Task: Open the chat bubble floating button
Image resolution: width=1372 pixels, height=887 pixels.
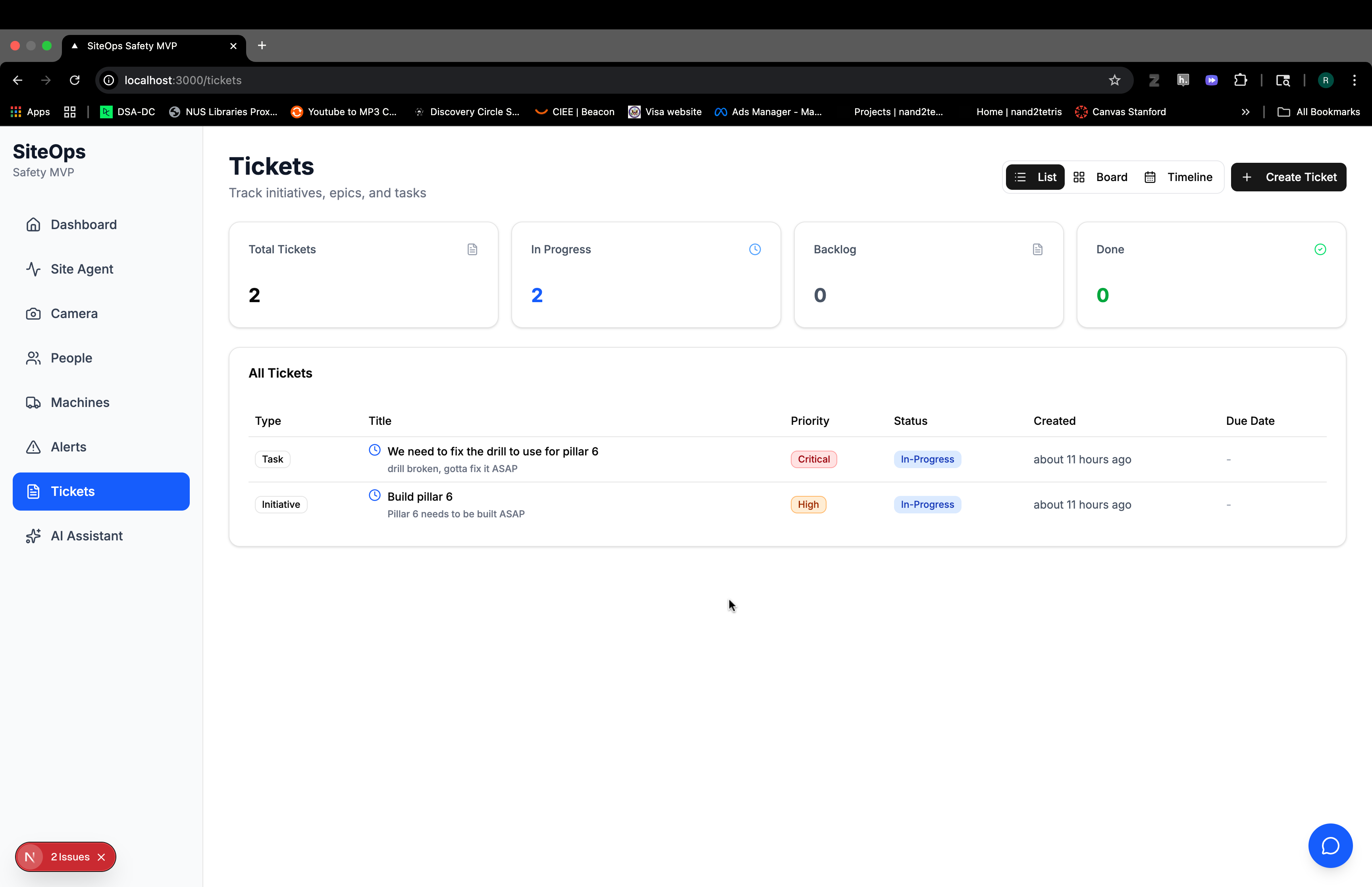Action: [x=1330, y=846]
